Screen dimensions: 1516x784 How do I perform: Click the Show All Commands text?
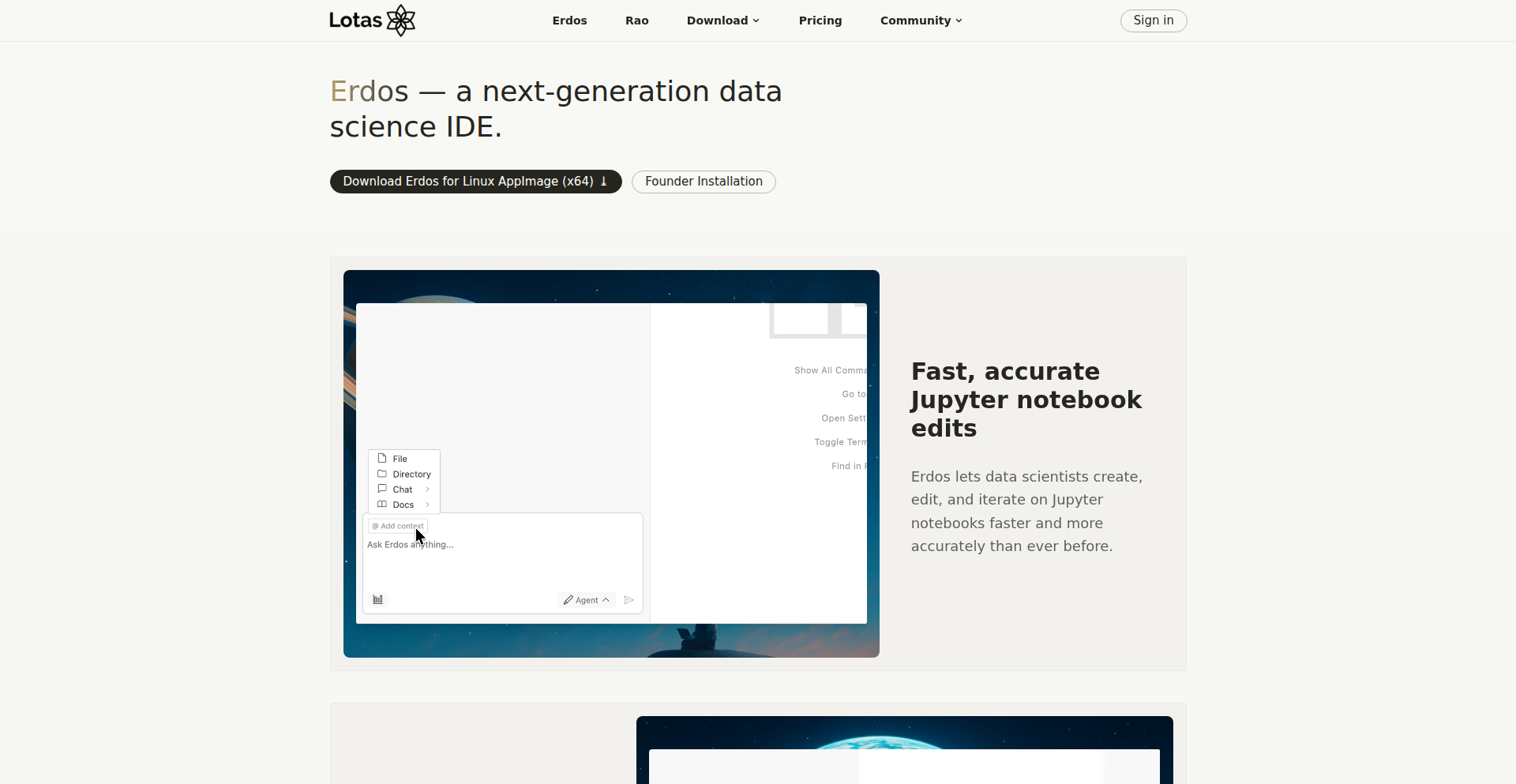click(831, 370)
